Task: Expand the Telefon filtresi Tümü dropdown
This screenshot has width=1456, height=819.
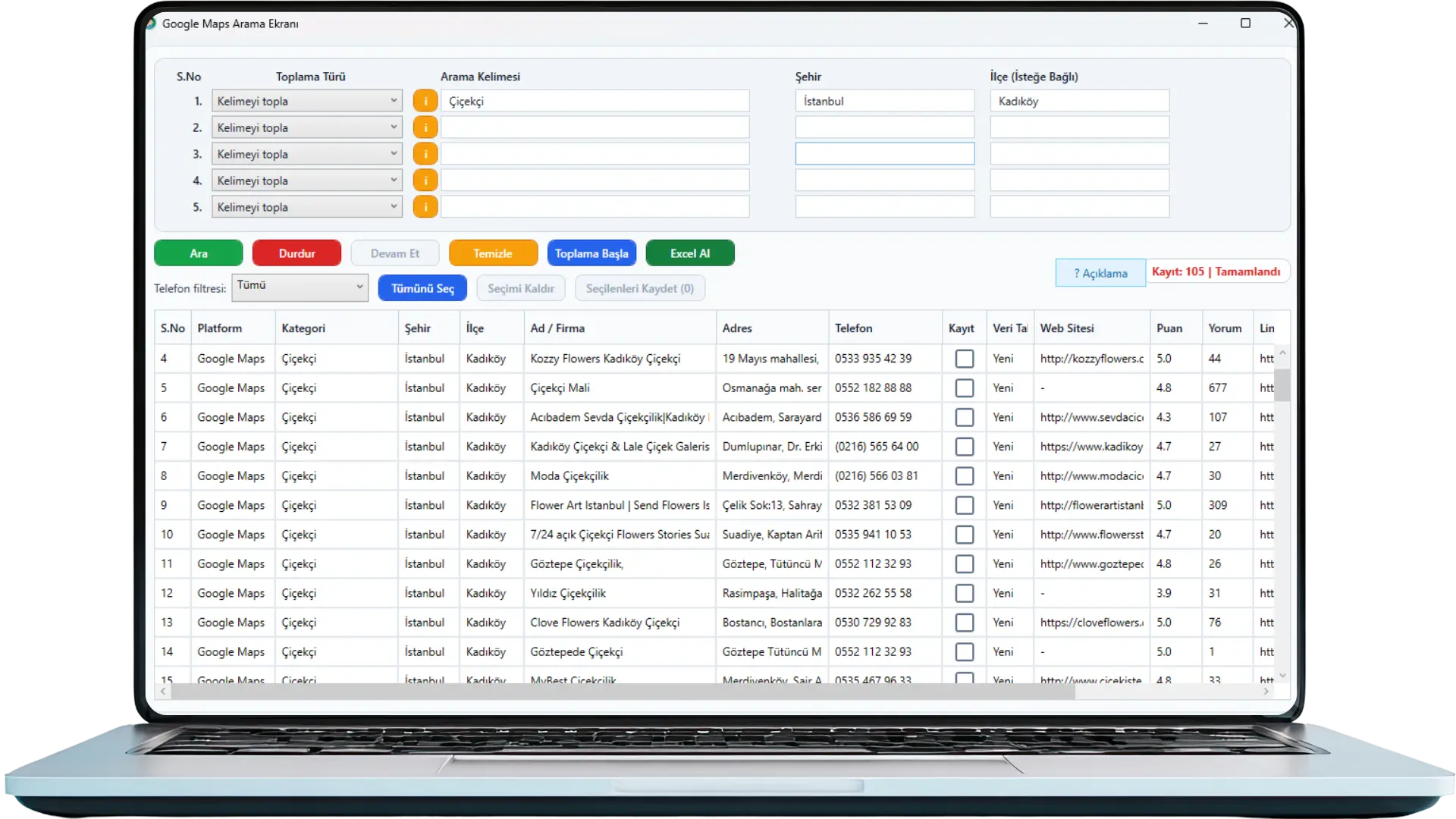Action: (300, 287)
